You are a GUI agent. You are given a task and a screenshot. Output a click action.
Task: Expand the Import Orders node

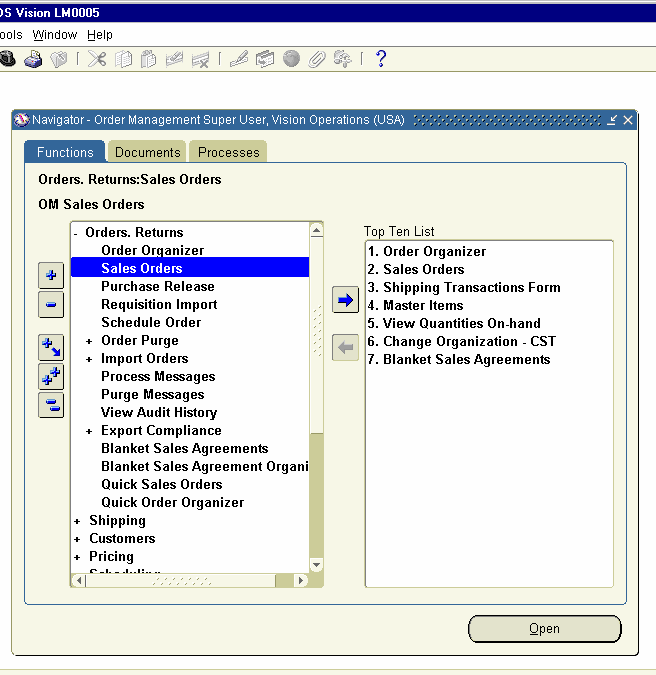click(89, 359)
